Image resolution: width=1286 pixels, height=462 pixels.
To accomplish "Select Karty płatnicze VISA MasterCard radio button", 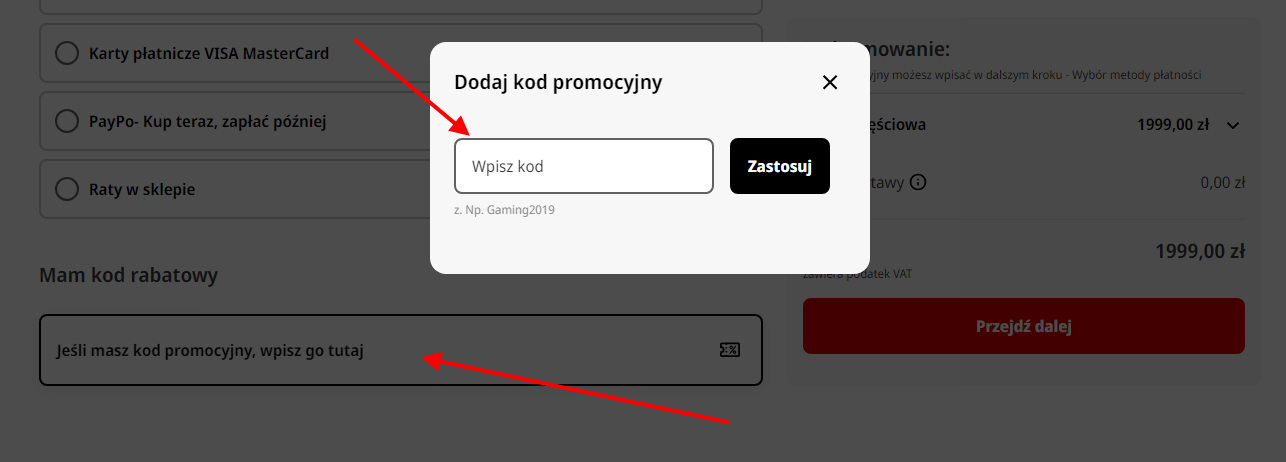I will [x=67, y=53].
